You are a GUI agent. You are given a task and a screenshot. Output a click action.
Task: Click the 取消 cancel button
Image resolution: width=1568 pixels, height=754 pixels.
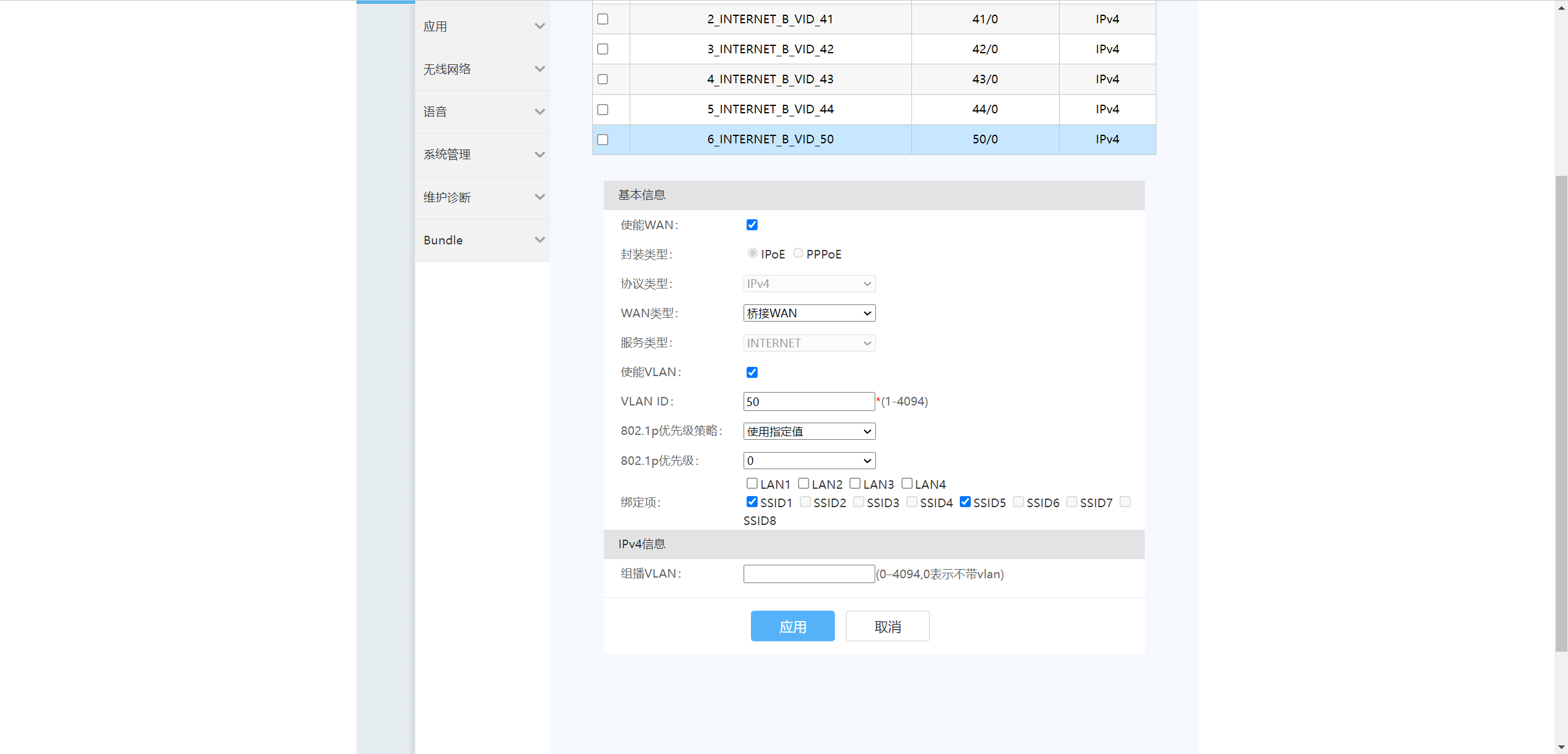click(888, 626)
